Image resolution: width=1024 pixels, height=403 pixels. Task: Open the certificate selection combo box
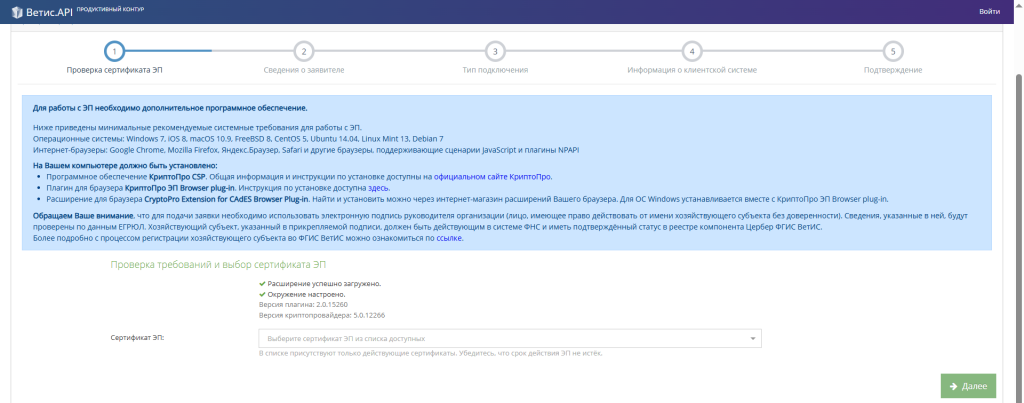coord(510,338)
